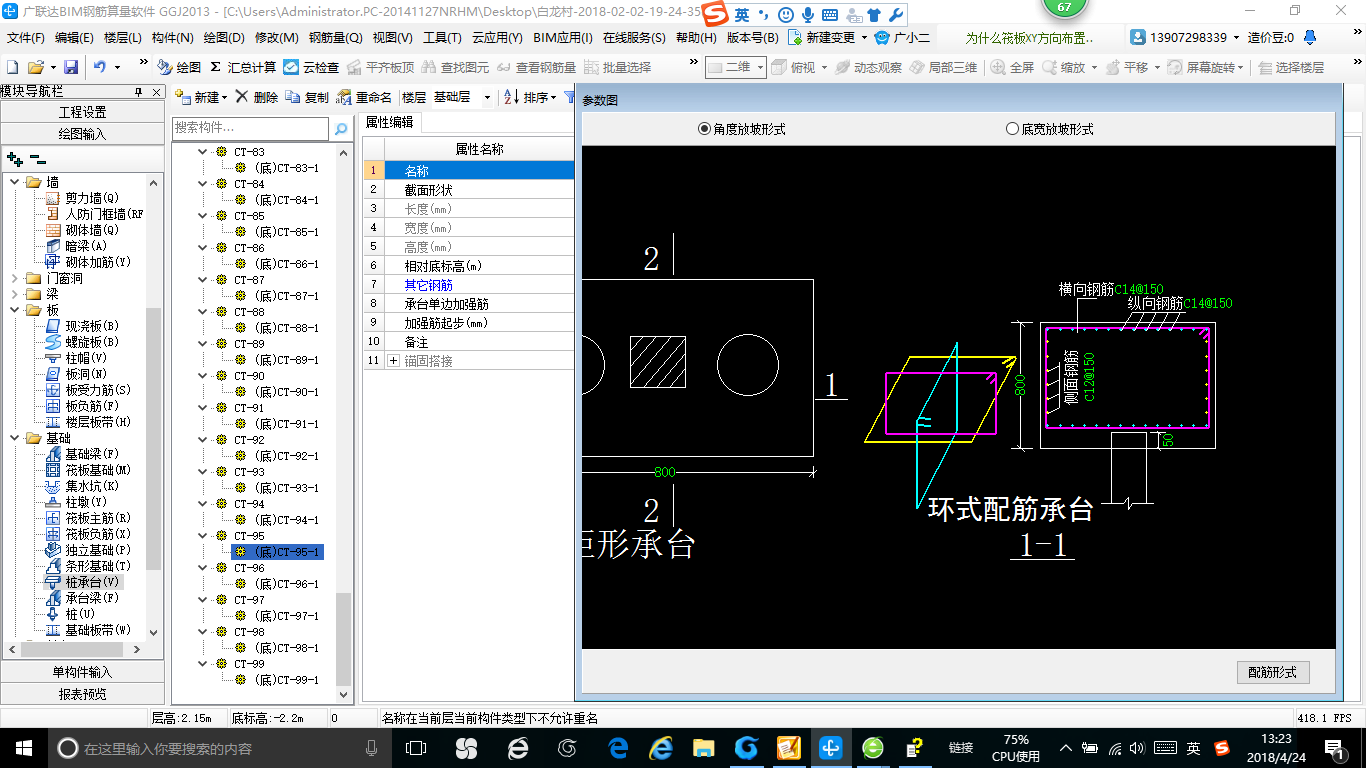Click the 搜索构件 search input field
Viewport: 1366px width, 768px height.
pos(250,128)
